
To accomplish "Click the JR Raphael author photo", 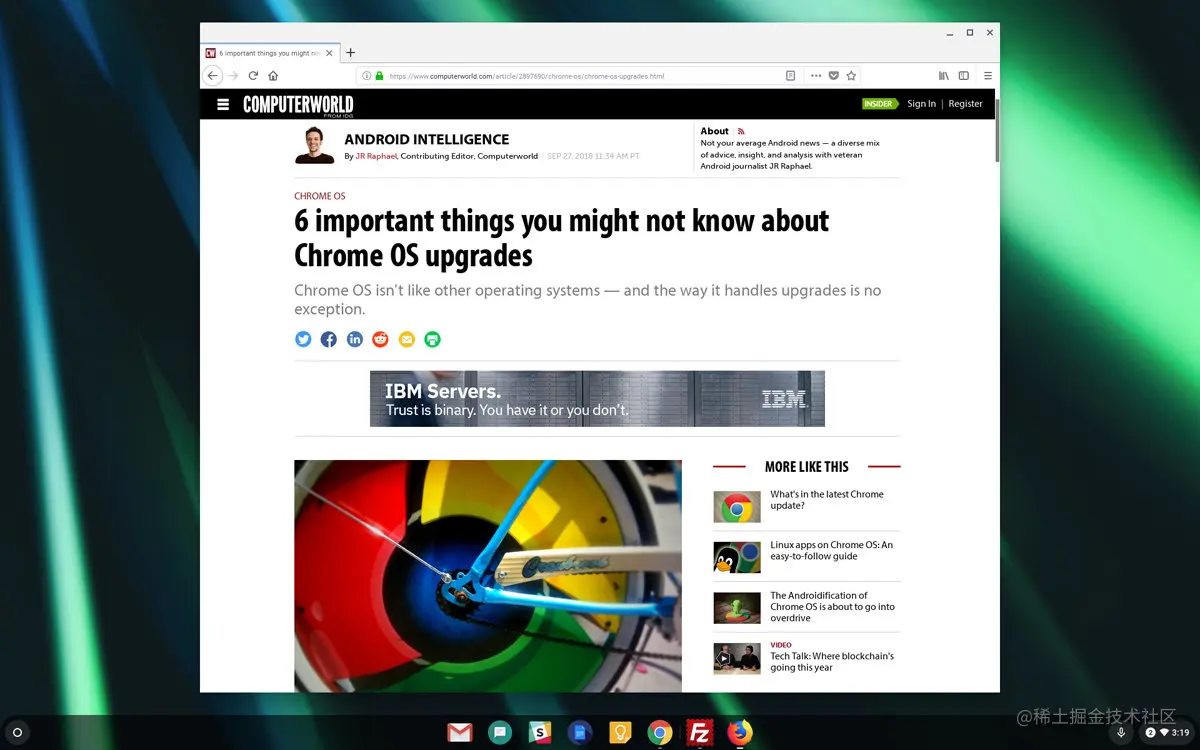I will (x=314, y=146).
